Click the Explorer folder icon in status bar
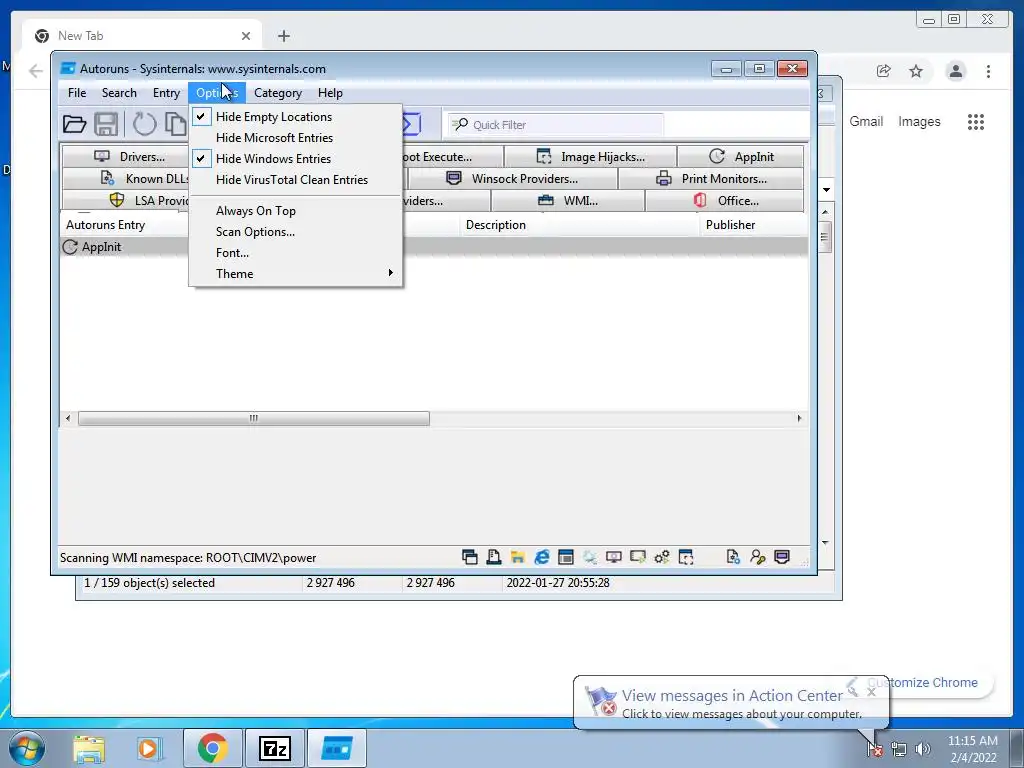The width and height of the screenshot is (1024, 768). tap(518, 557)
